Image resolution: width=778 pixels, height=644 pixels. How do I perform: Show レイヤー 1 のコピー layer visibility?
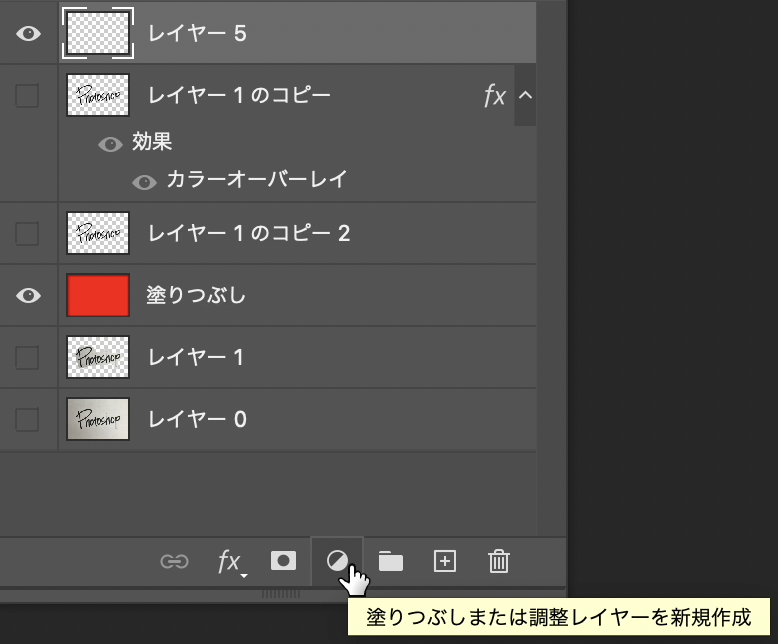coord(27,96)
